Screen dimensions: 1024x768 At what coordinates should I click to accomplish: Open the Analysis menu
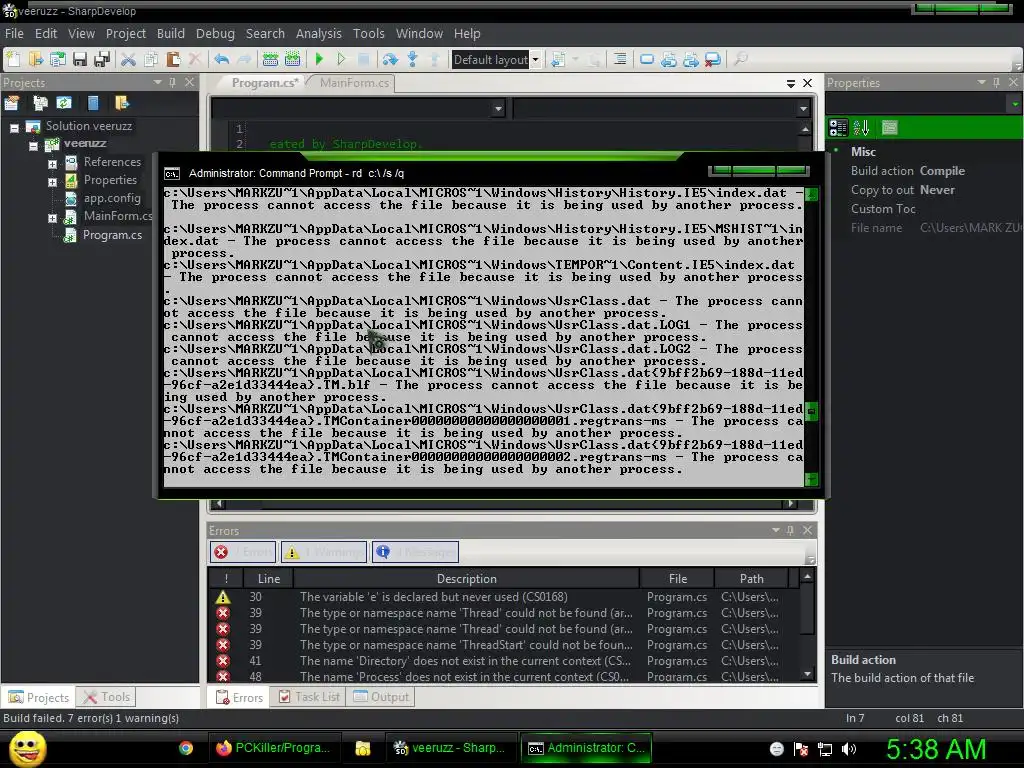[x=318, y=33]
